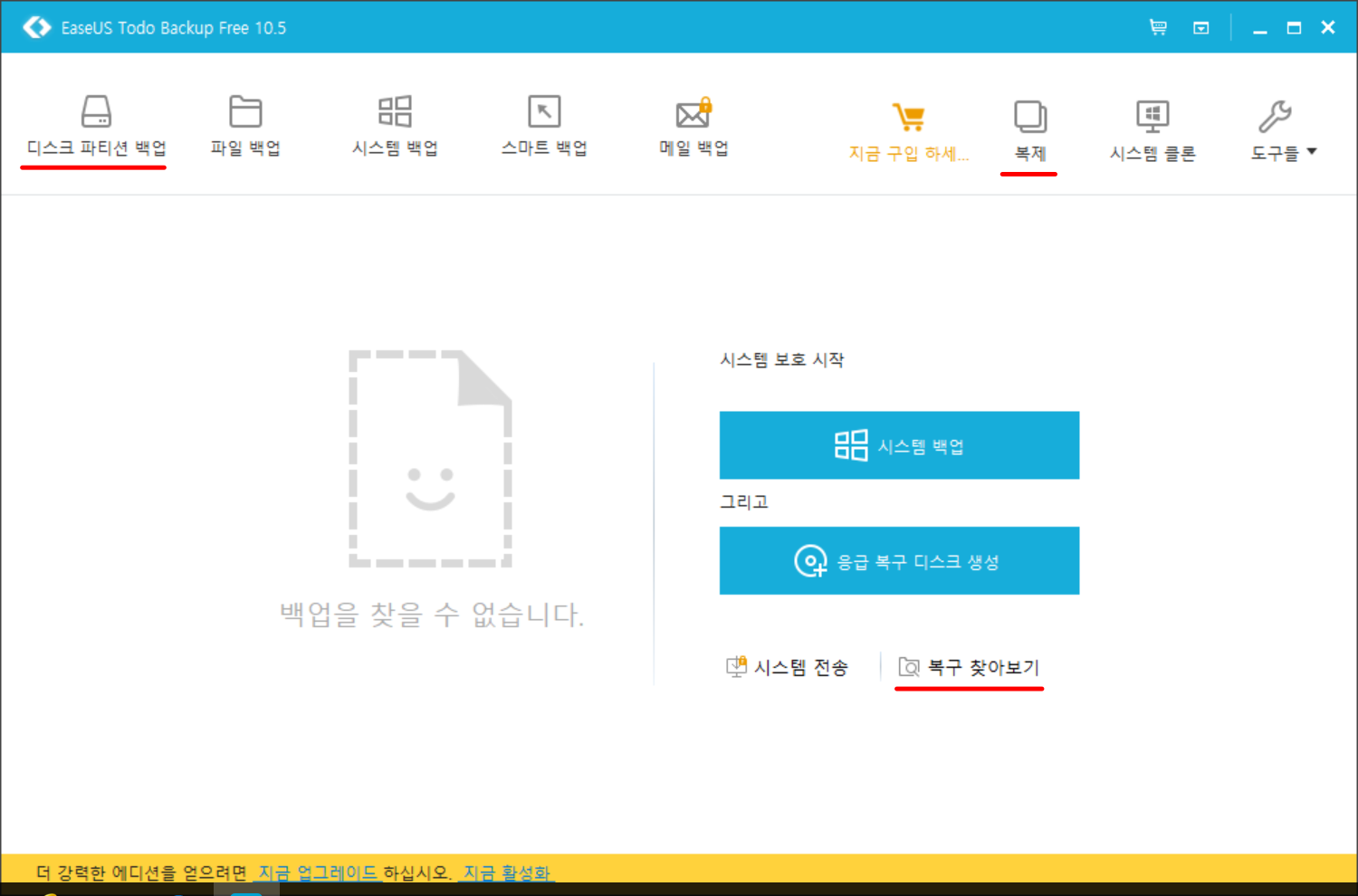
Task: Close the EaseUS Todo Backup window
Action: coord(1328,27)
